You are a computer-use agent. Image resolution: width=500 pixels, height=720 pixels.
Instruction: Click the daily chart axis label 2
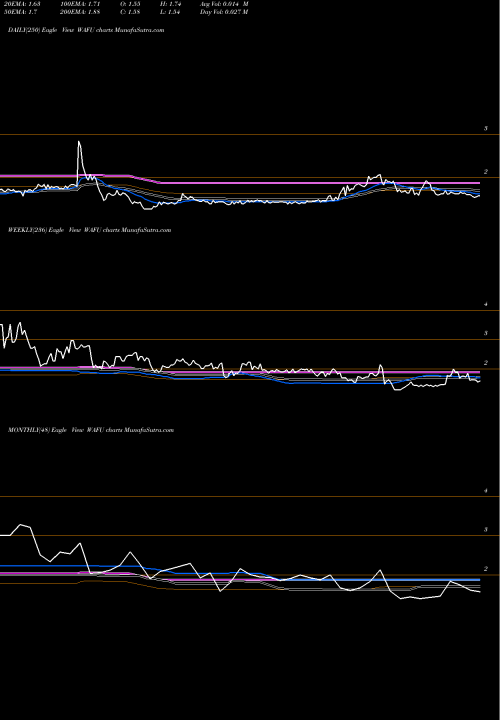tap(486, 172)
